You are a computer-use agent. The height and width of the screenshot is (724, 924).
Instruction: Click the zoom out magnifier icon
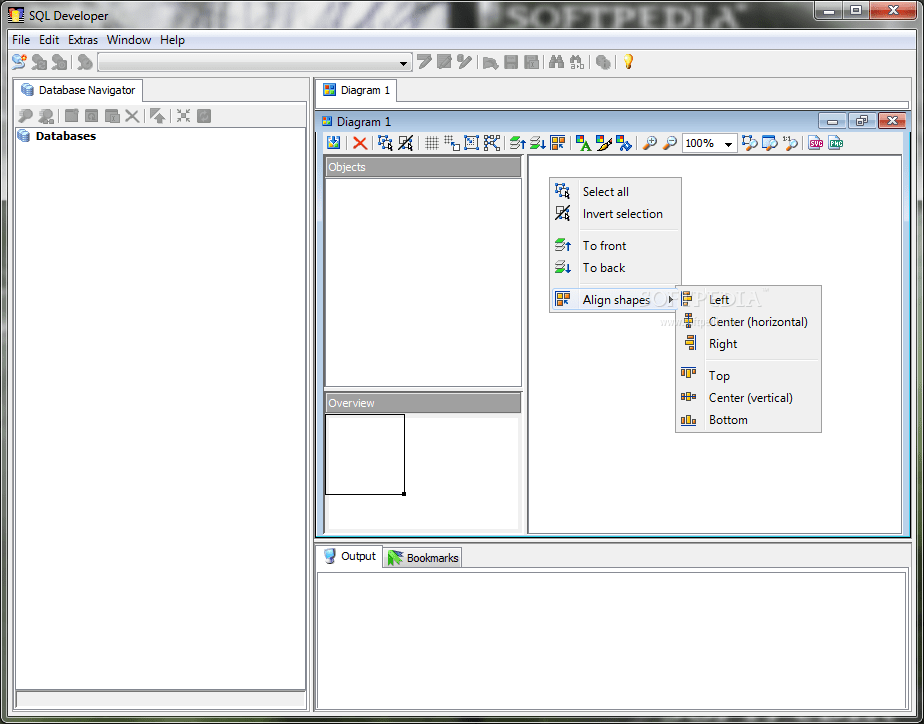coord(669,143)
